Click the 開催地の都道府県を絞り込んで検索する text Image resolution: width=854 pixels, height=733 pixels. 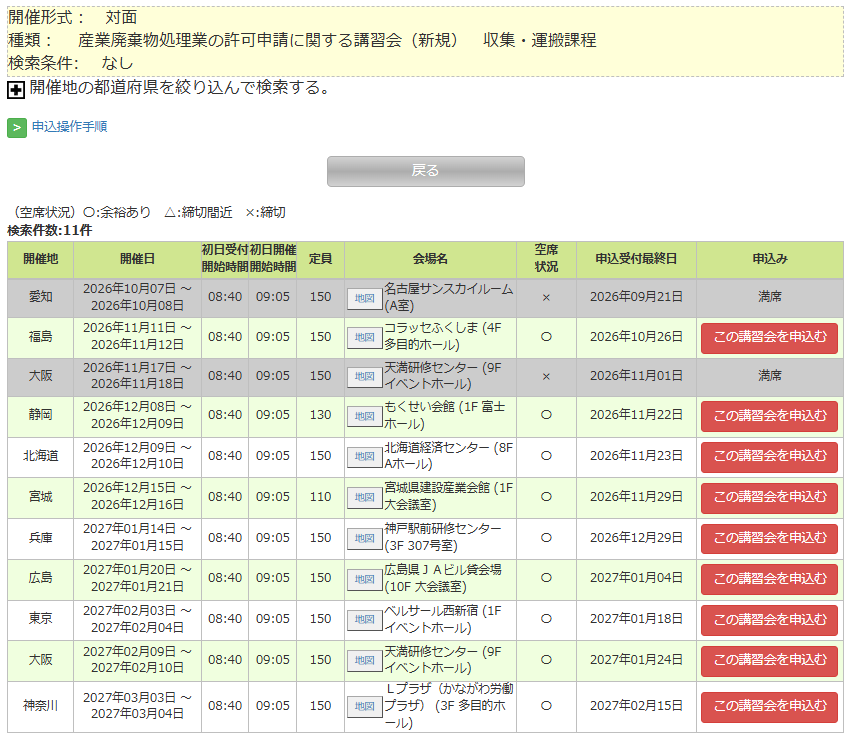pos(180,87)
